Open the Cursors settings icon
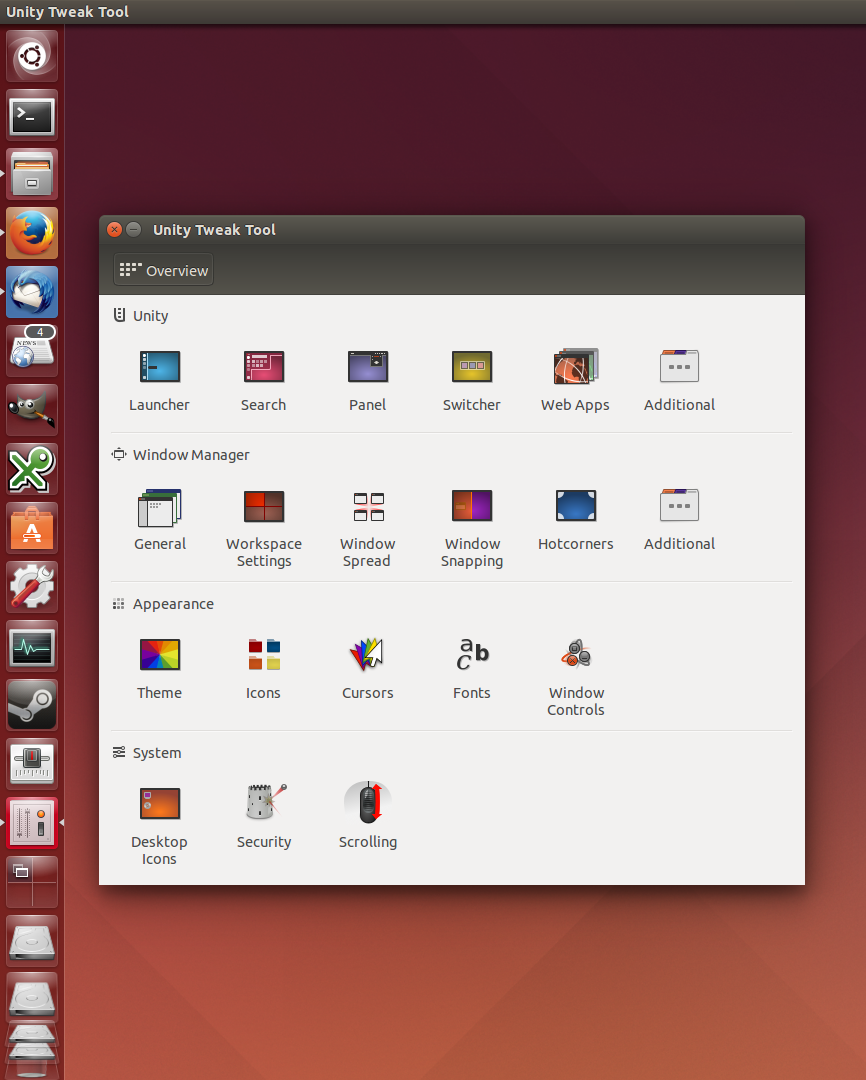The height and width of the screenshot is (1080, 866). coord(367,655)
